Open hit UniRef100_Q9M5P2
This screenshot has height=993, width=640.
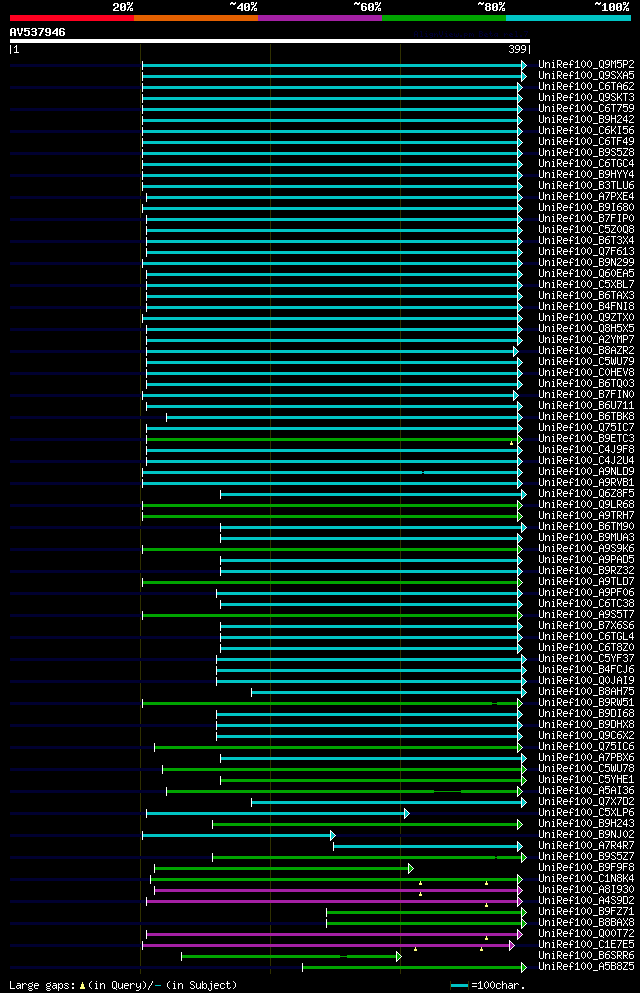point(586,65)
